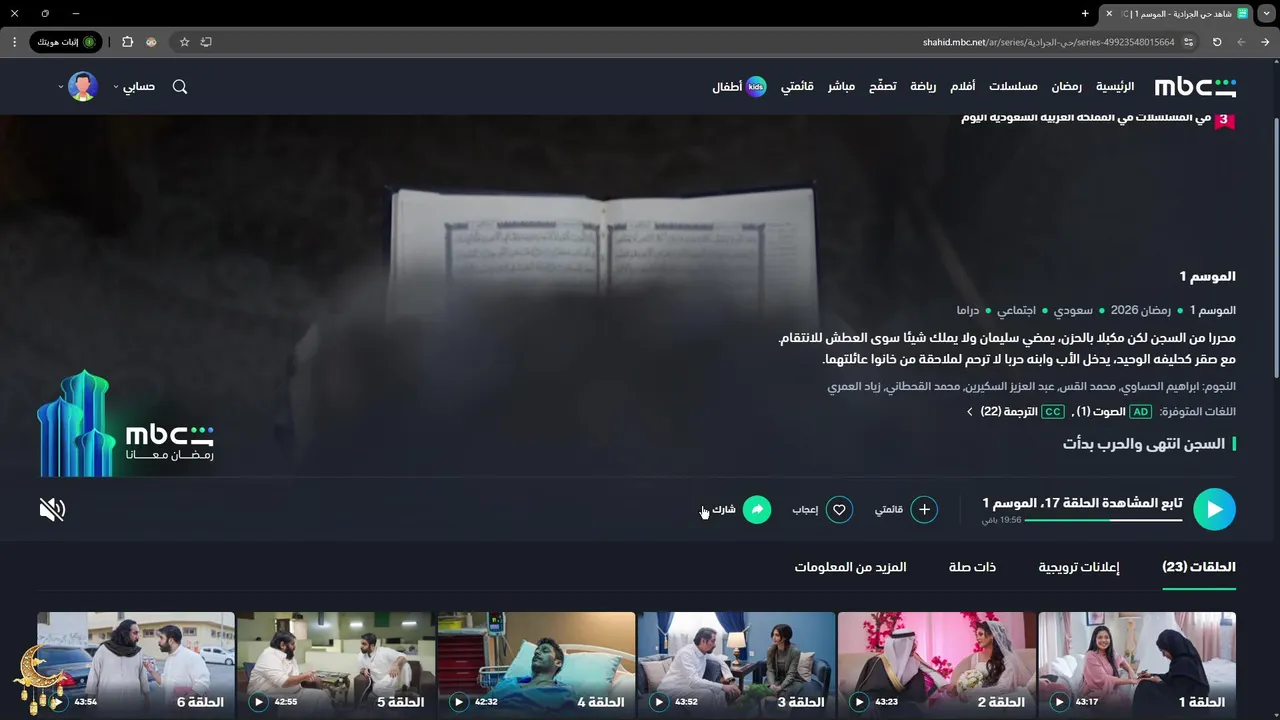
Task: Open the الحلقة 1 episode thumbnail
Action: click(1137, 665)
